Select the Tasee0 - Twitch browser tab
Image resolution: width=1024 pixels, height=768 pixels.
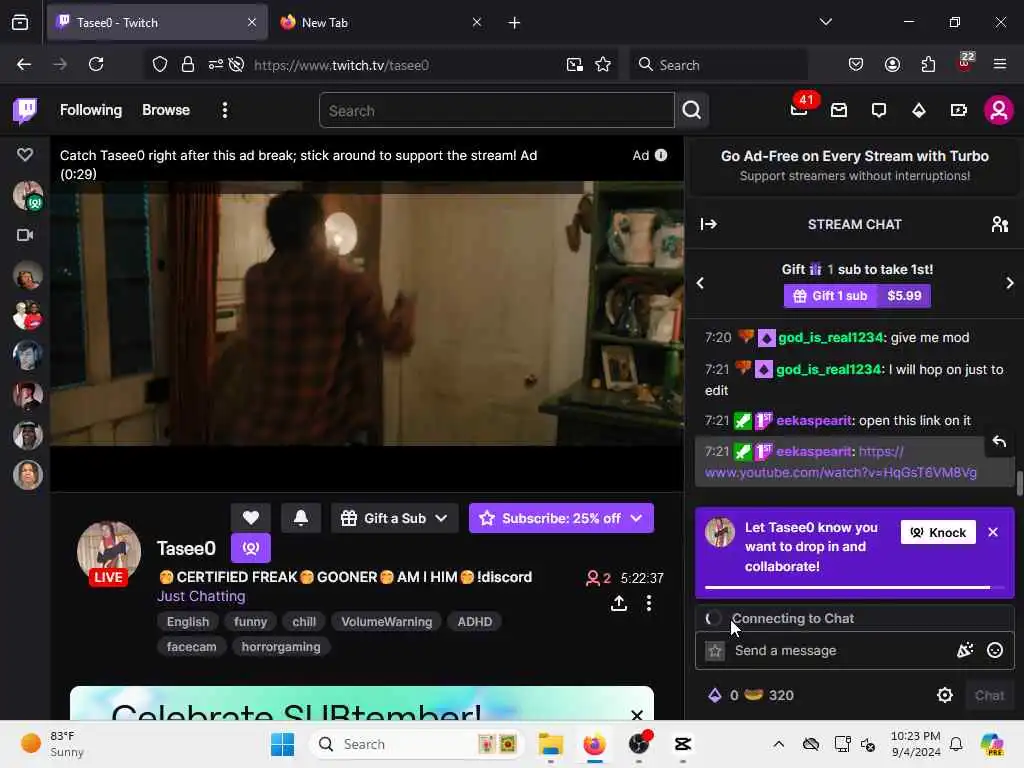click(x=157, y=23)
